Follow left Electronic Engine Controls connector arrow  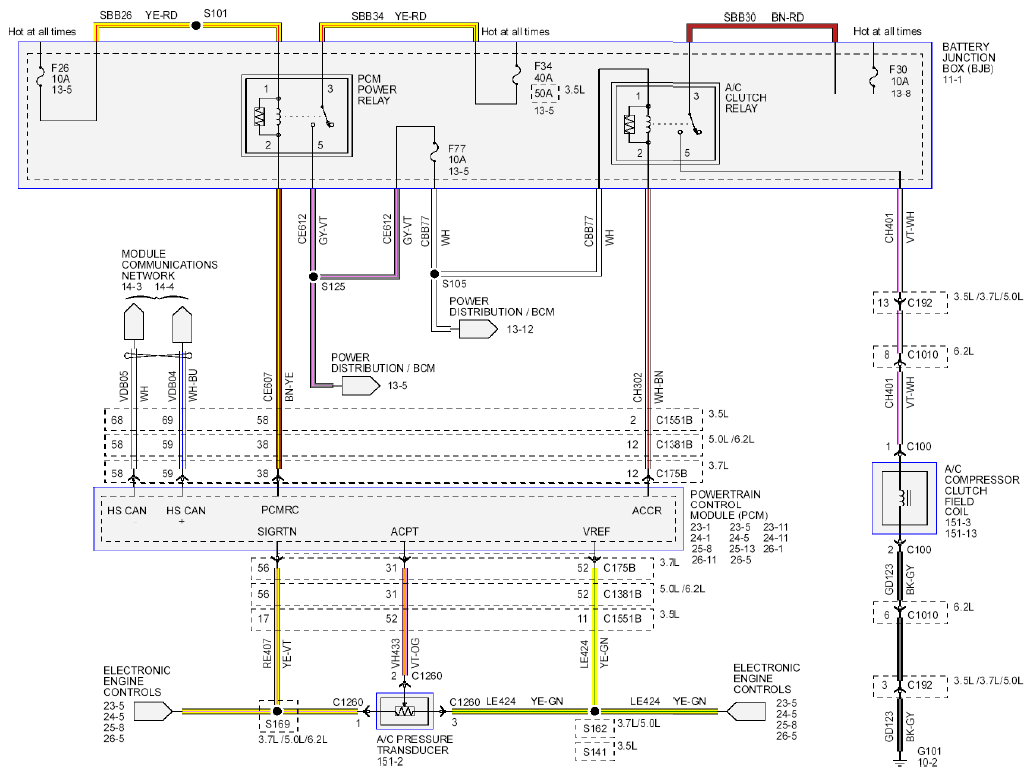(153, 711)
